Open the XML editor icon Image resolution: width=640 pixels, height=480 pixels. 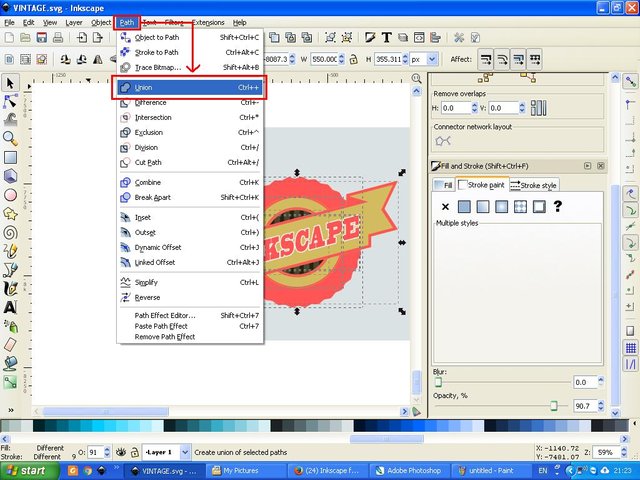pyautogui.click(x=419, y=38)
